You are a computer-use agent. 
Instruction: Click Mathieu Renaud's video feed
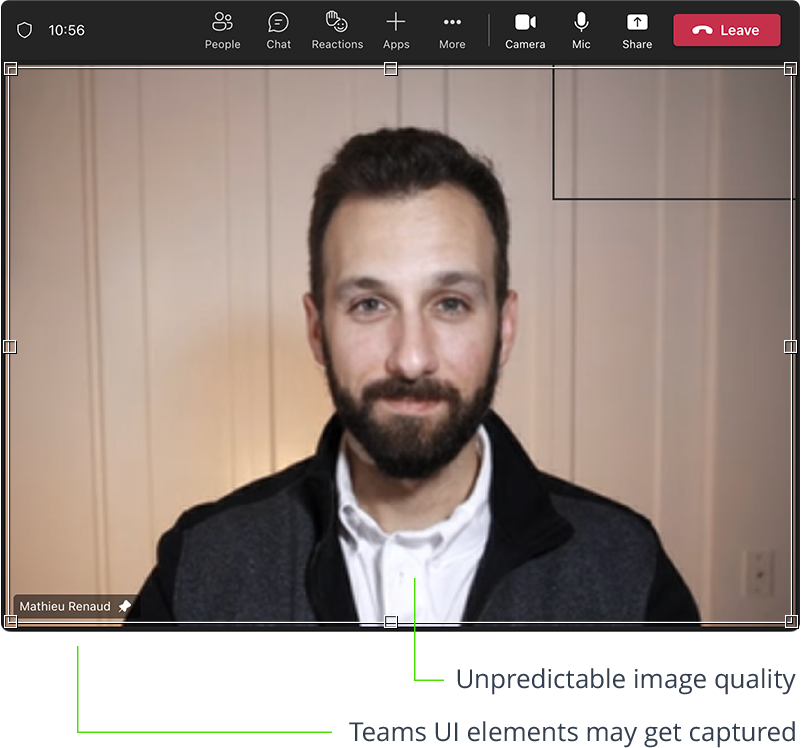coord(400,345)
